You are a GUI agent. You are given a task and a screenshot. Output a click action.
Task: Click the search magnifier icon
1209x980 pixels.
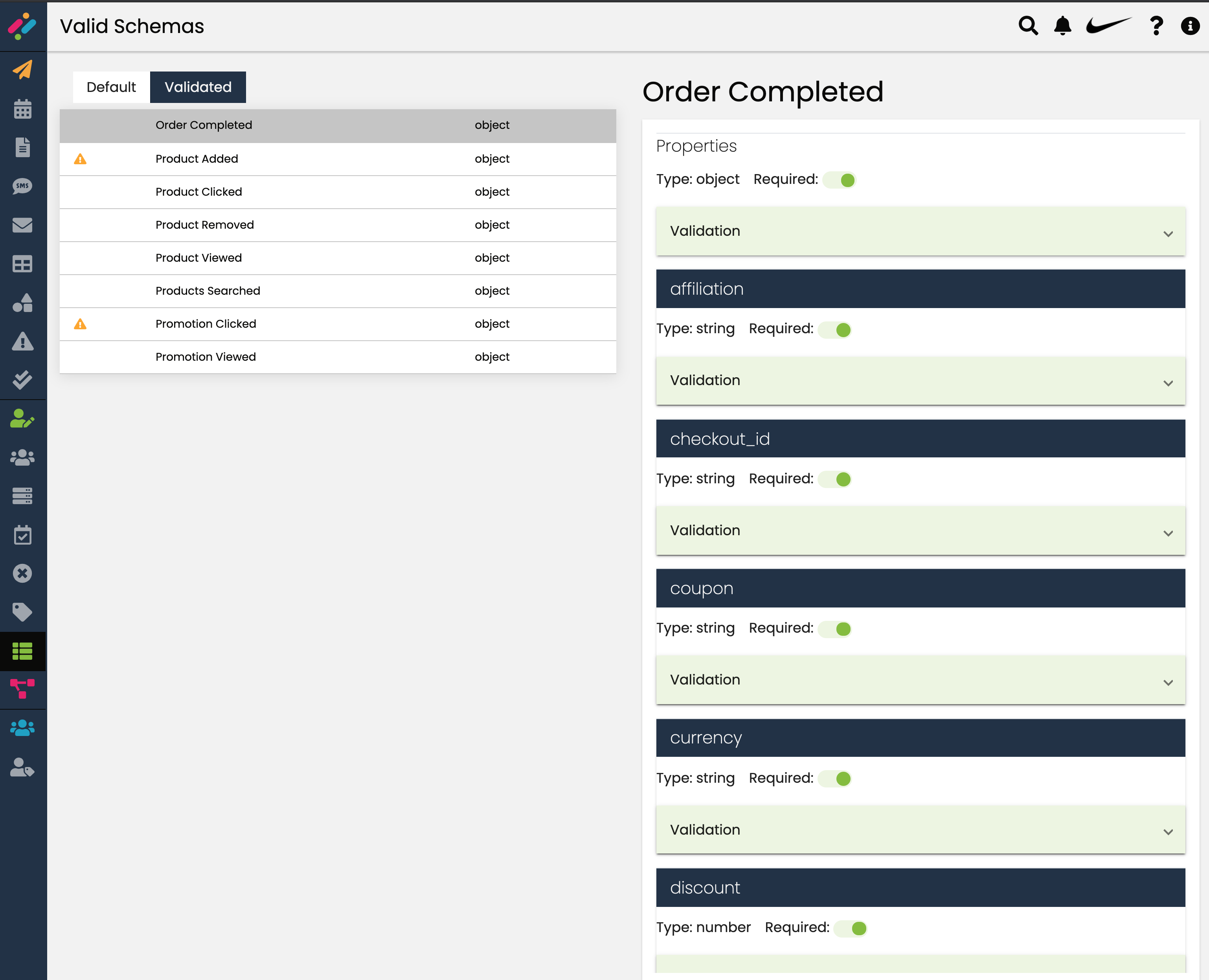(1028, 26)
